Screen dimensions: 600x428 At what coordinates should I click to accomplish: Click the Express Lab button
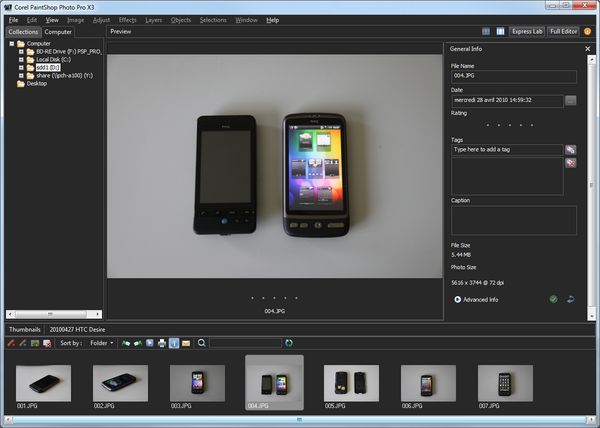(x=527, y=32)
